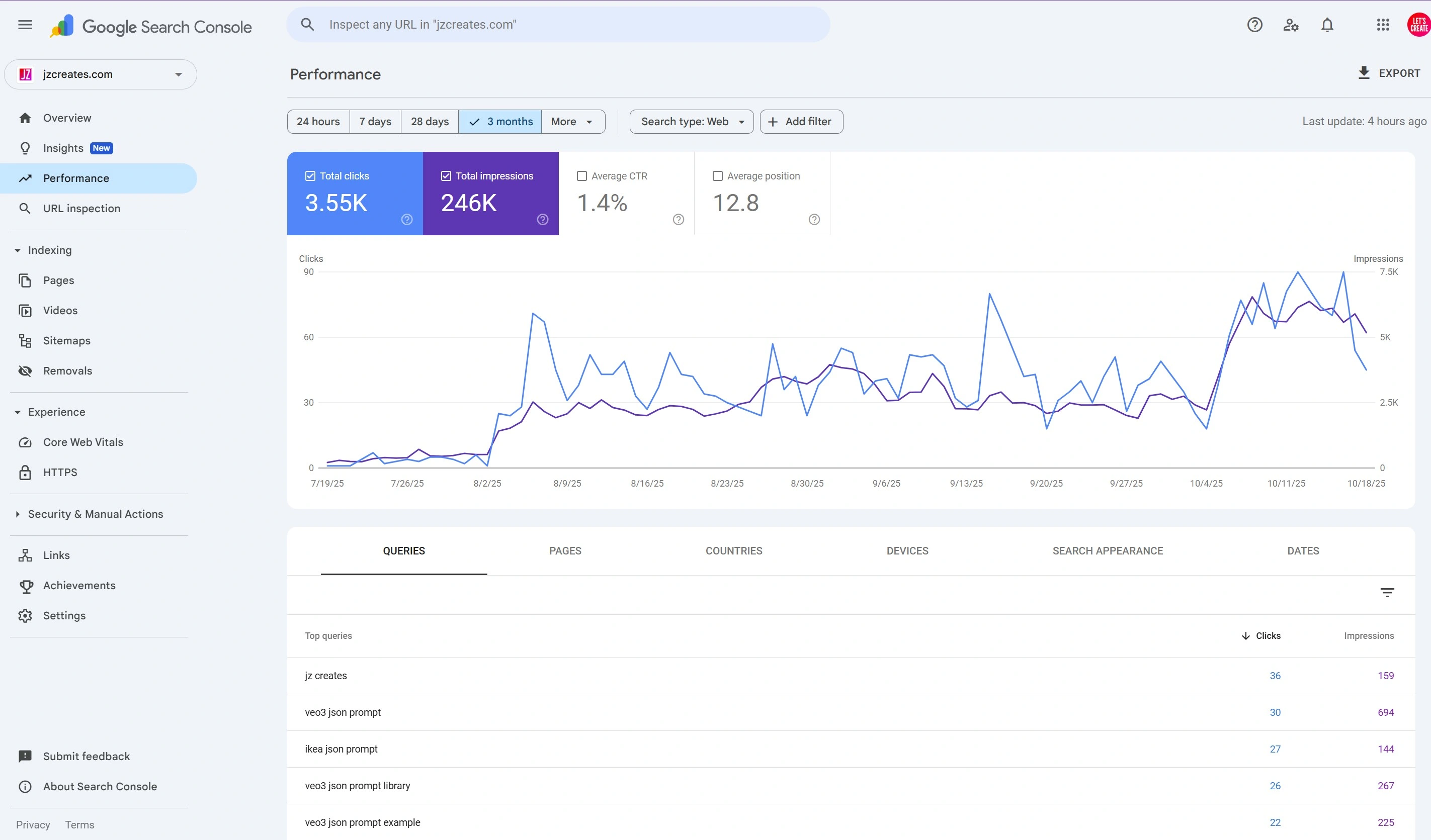Open the notifications bell
This screenshot has width=1431, height=840.
(1327, 25)
